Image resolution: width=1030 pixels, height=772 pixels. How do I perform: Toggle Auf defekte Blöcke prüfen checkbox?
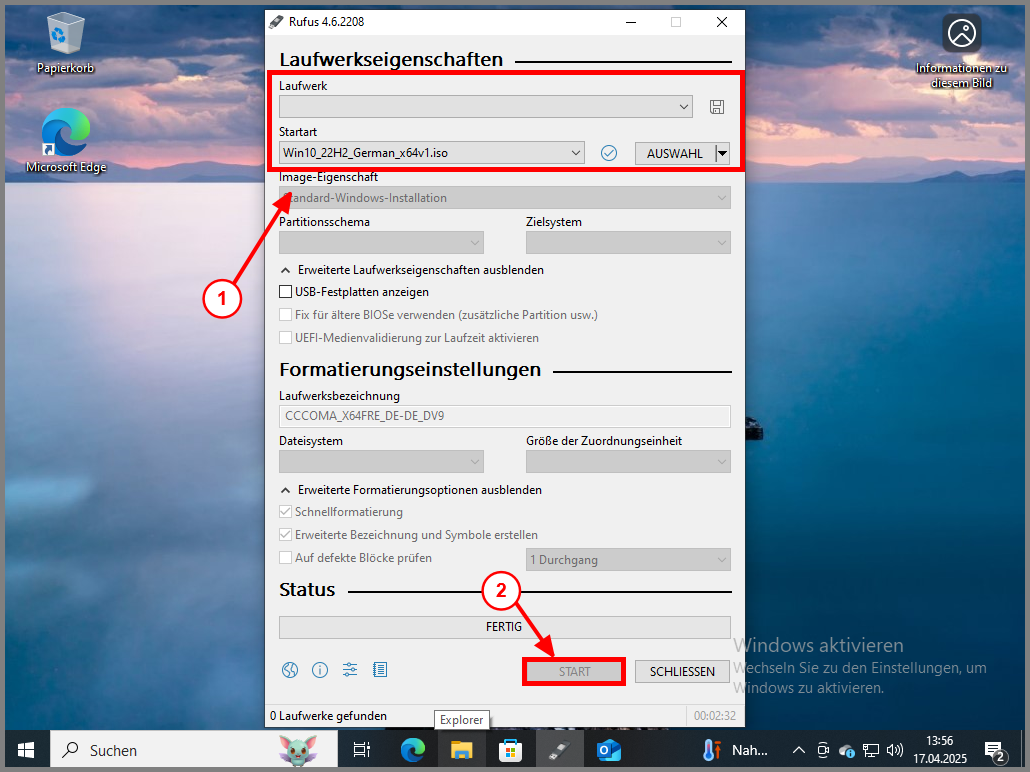pyautogui.click(x=286, y=558)
